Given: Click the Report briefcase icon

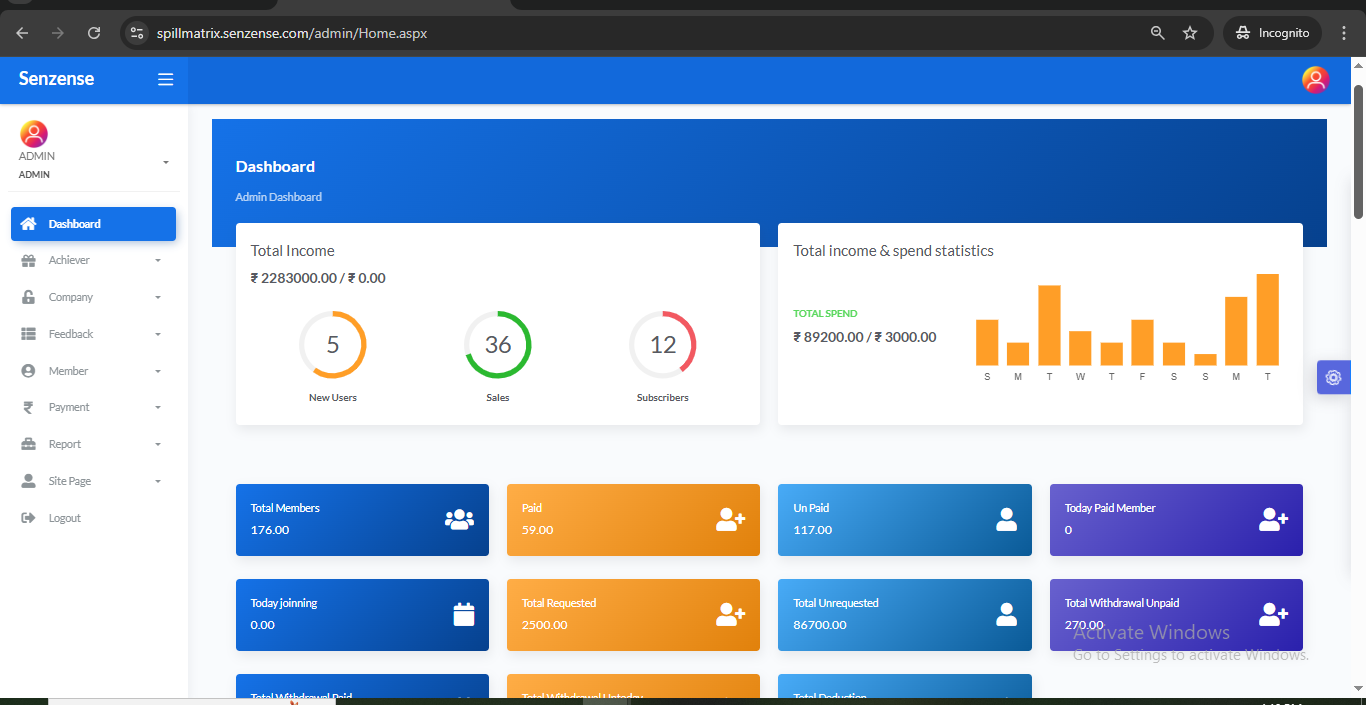Looking at the screenshot, I should pyautogui.click(x=29, y=444).
